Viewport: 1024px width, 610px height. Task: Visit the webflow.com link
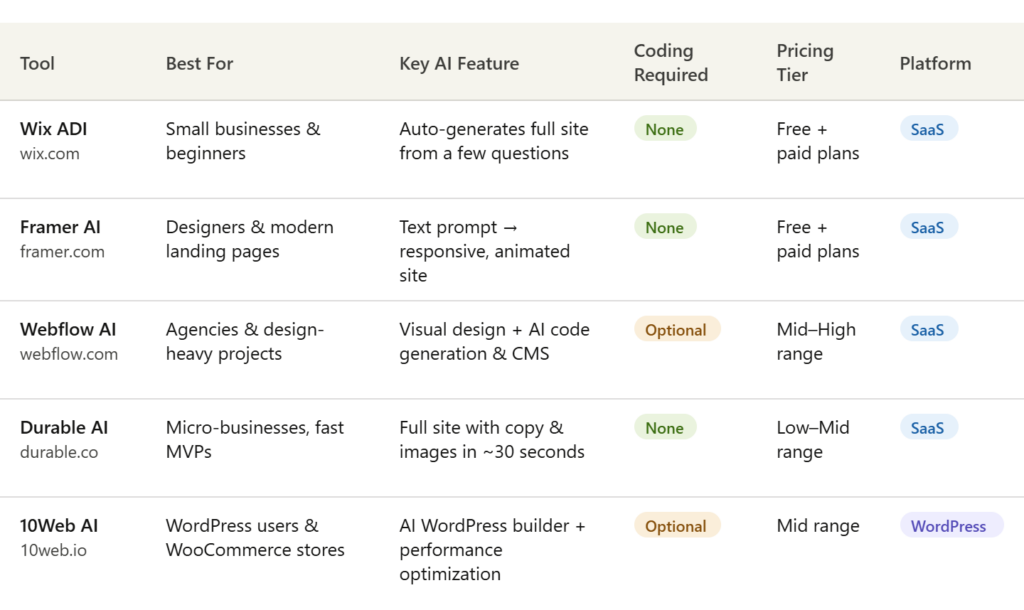(x=68, y=354)
